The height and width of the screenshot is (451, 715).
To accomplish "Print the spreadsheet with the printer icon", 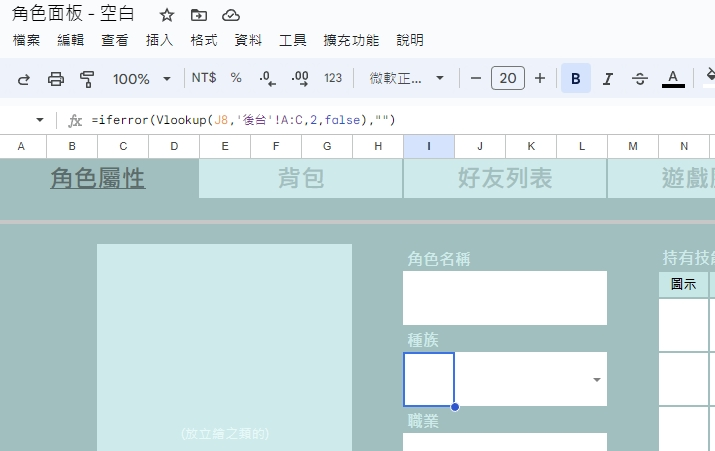I will [x=56, y=79].
